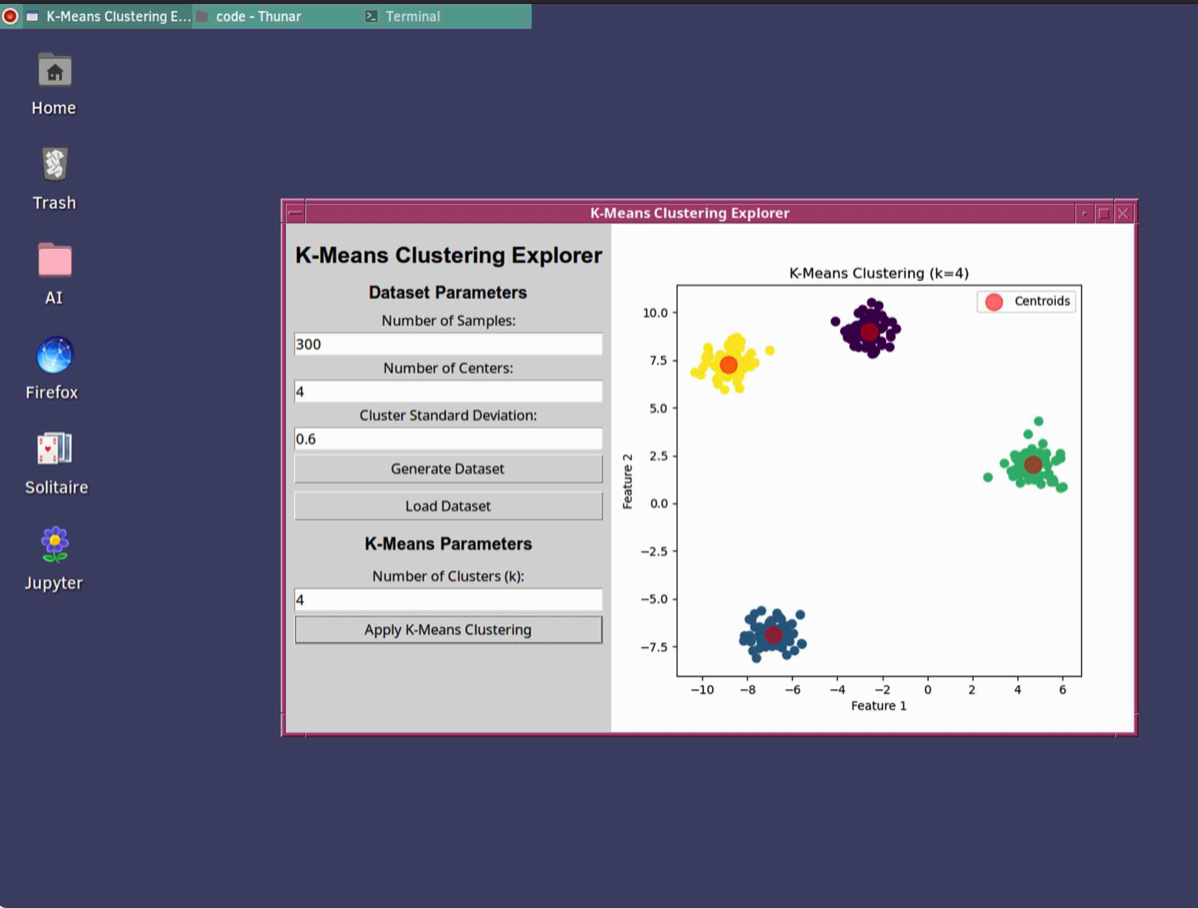The image size is (1198, 908).
Task: Click the Generate Dataset button
Action: (448, 469)
